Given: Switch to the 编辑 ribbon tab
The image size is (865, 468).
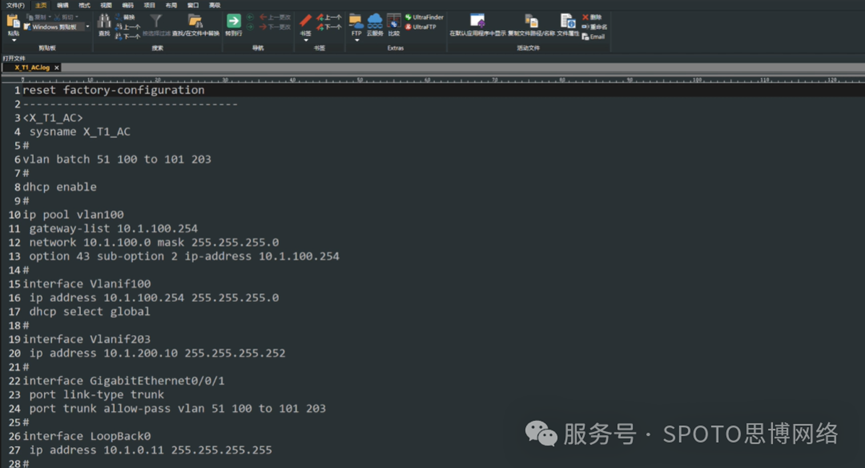Looking at the screenshot, I should (64, 4).
